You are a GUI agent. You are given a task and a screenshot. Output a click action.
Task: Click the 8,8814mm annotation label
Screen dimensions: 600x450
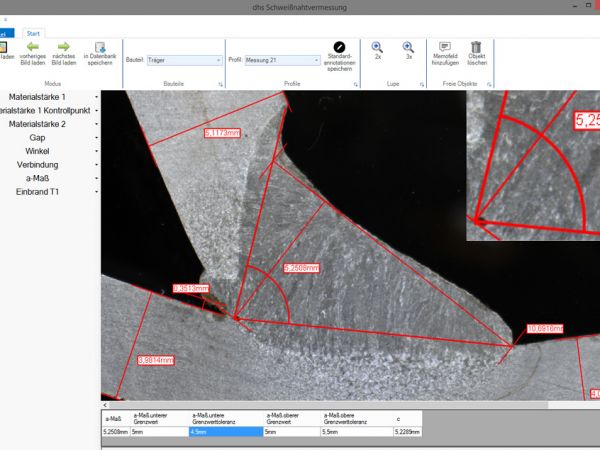point(156,360)
